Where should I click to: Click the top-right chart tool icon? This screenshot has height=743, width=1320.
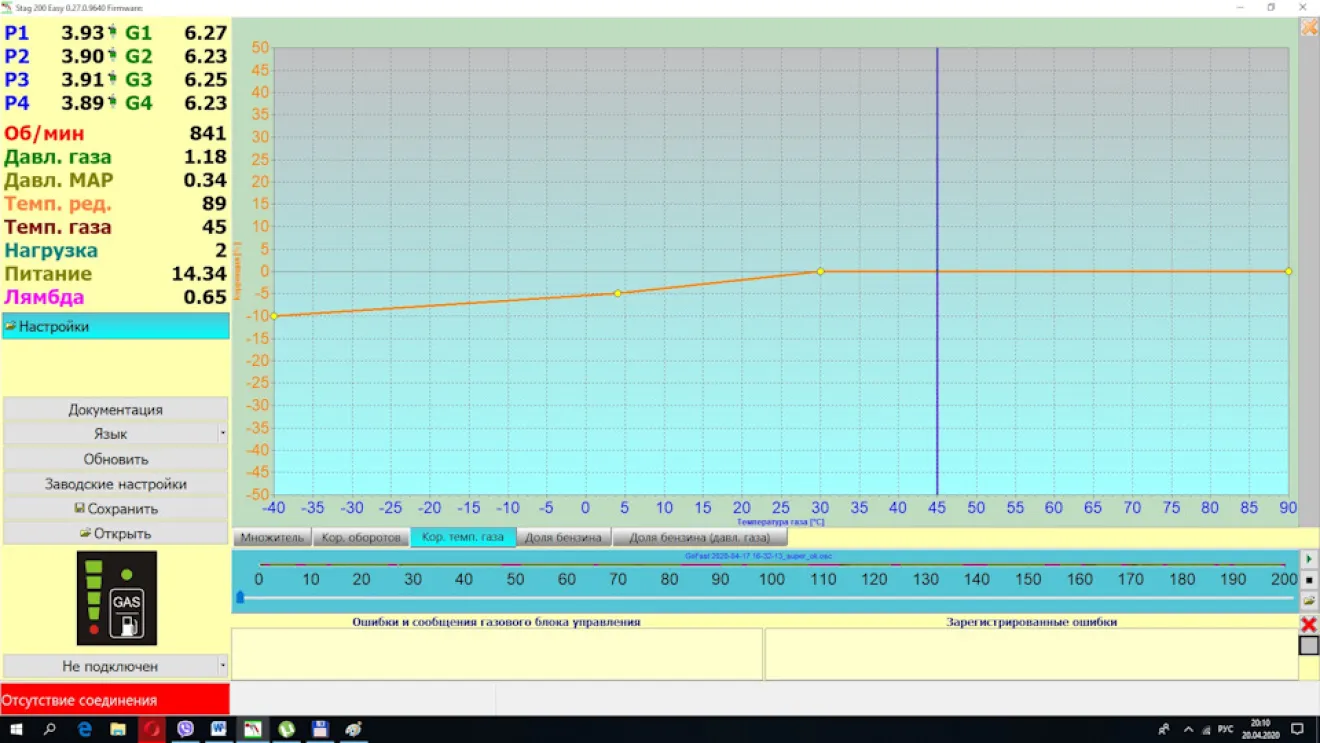click(x=1309, y=28)
